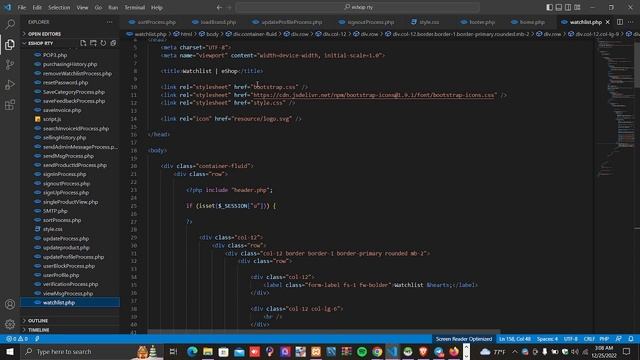Create new folder in ESHOP RTY

pyautogui.click(x=93, y=43)
